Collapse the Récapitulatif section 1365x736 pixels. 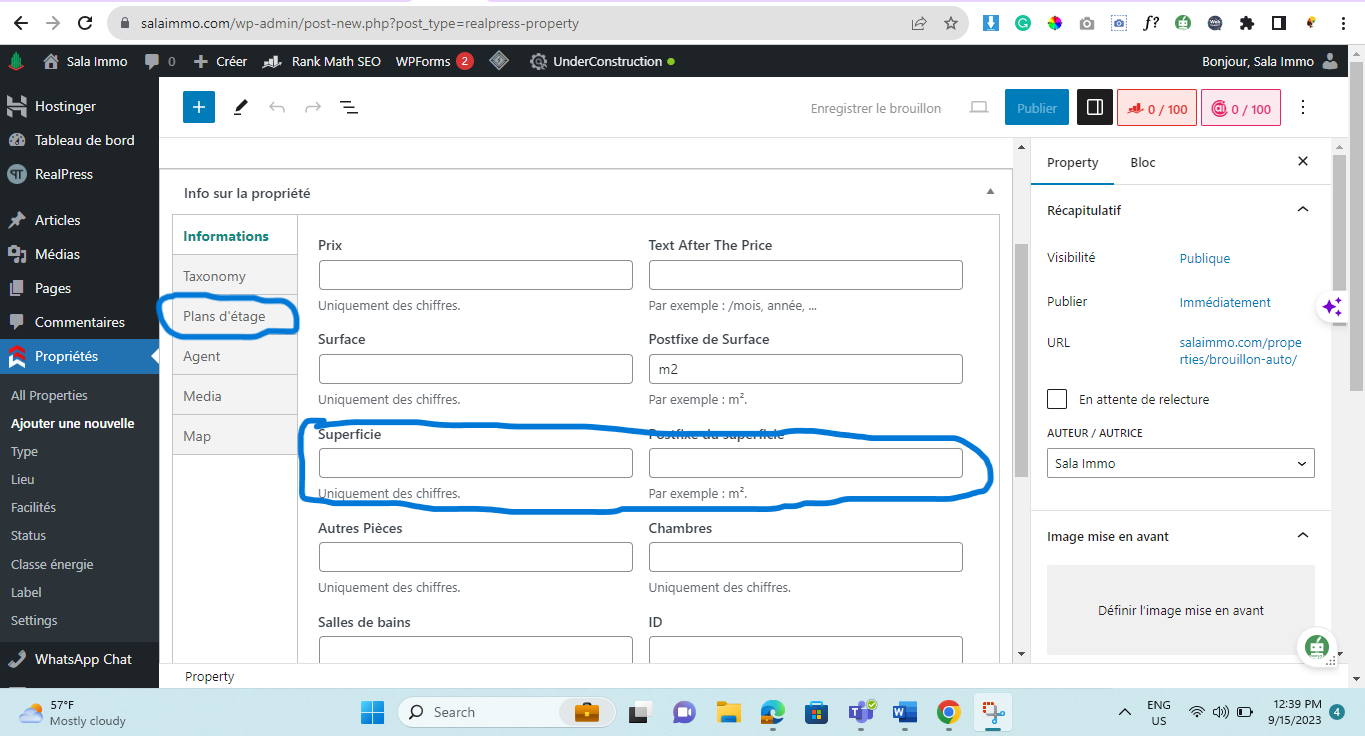1302,210
